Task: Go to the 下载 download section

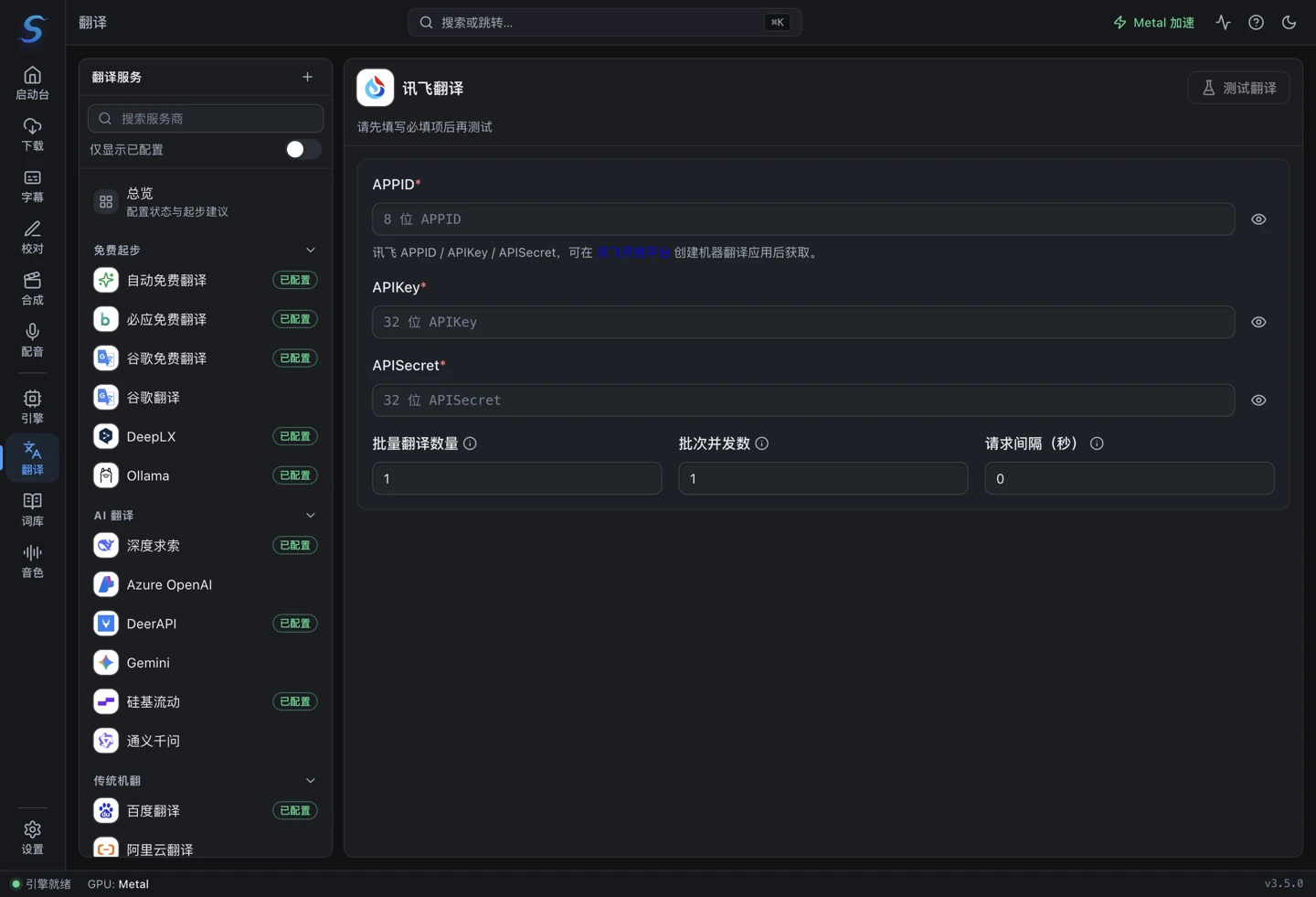Action: coord(33,134)
